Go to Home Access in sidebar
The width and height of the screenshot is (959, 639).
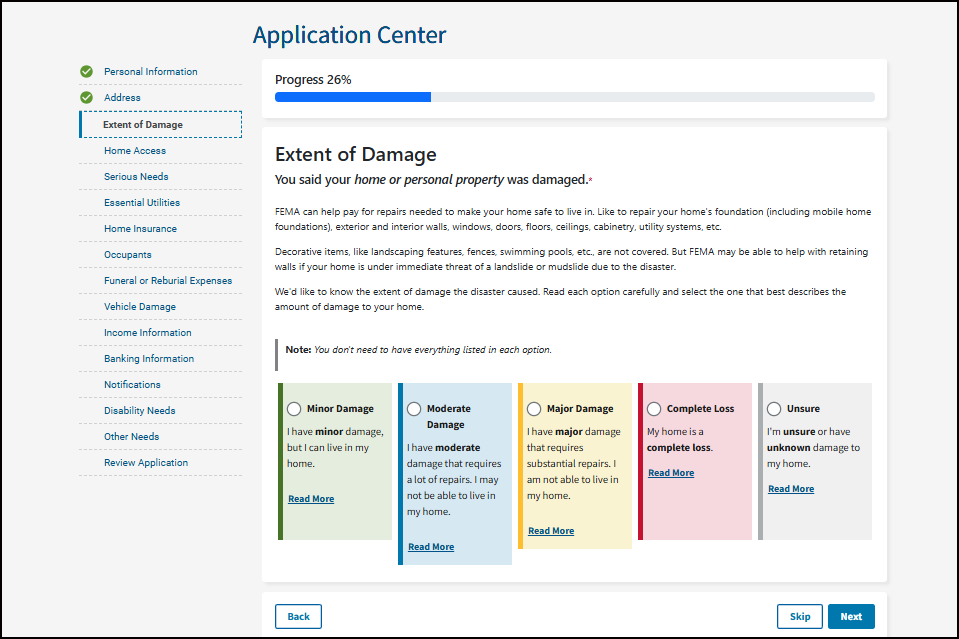click(x=135, y=151)
